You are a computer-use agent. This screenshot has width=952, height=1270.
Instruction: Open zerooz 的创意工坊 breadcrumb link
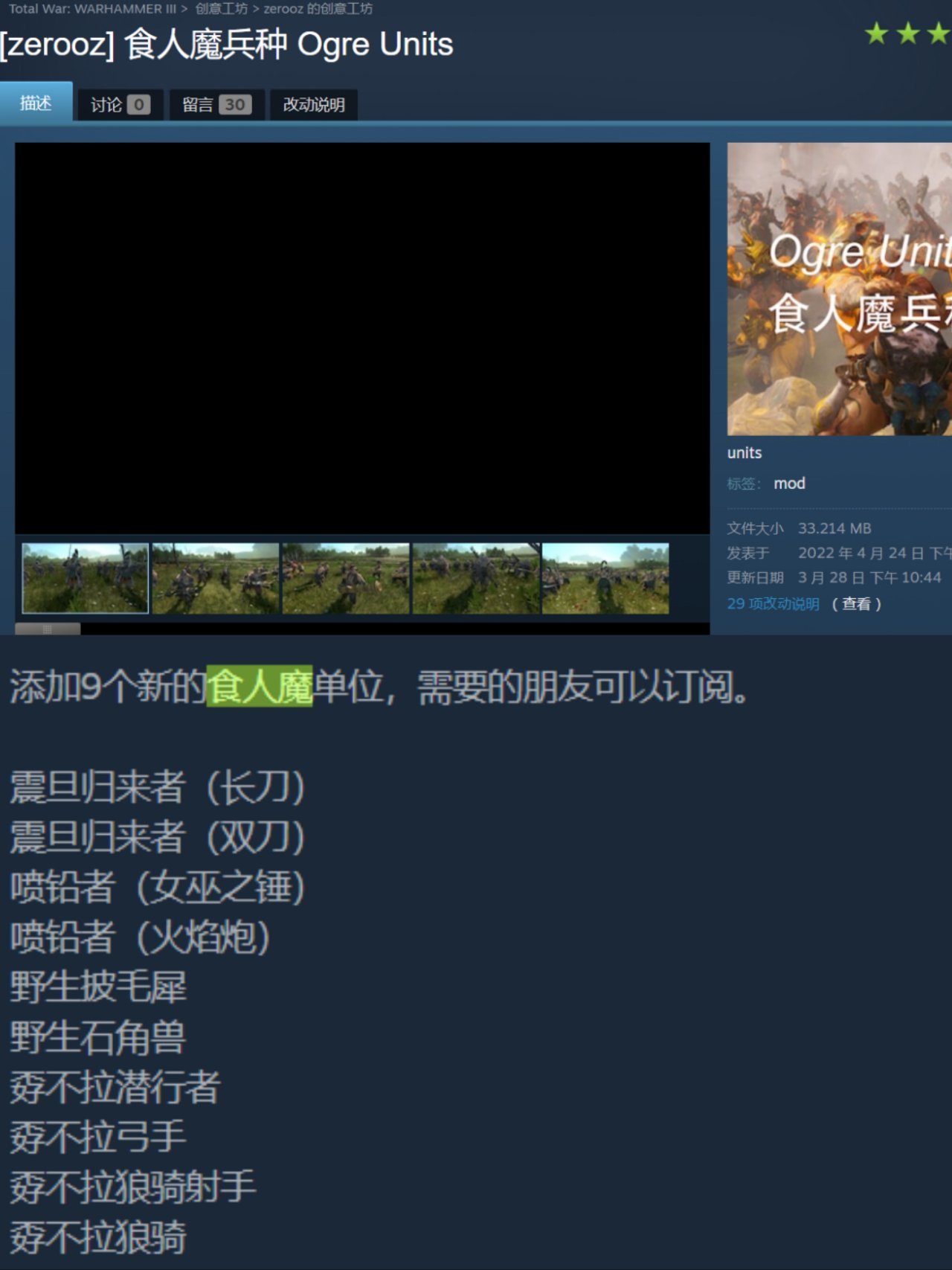(x=318, y=9)
